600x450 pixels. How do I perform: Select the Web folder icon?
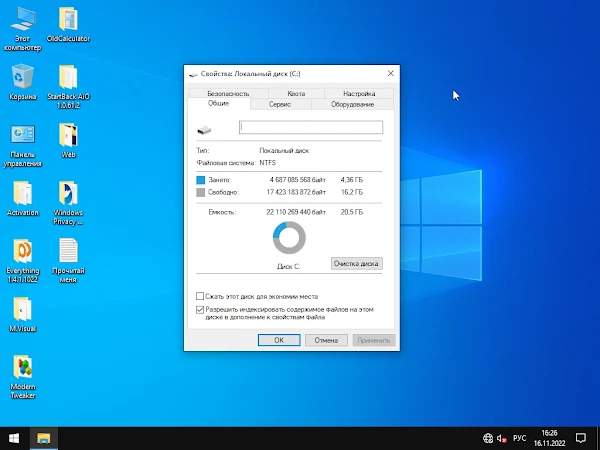point(68,140)
